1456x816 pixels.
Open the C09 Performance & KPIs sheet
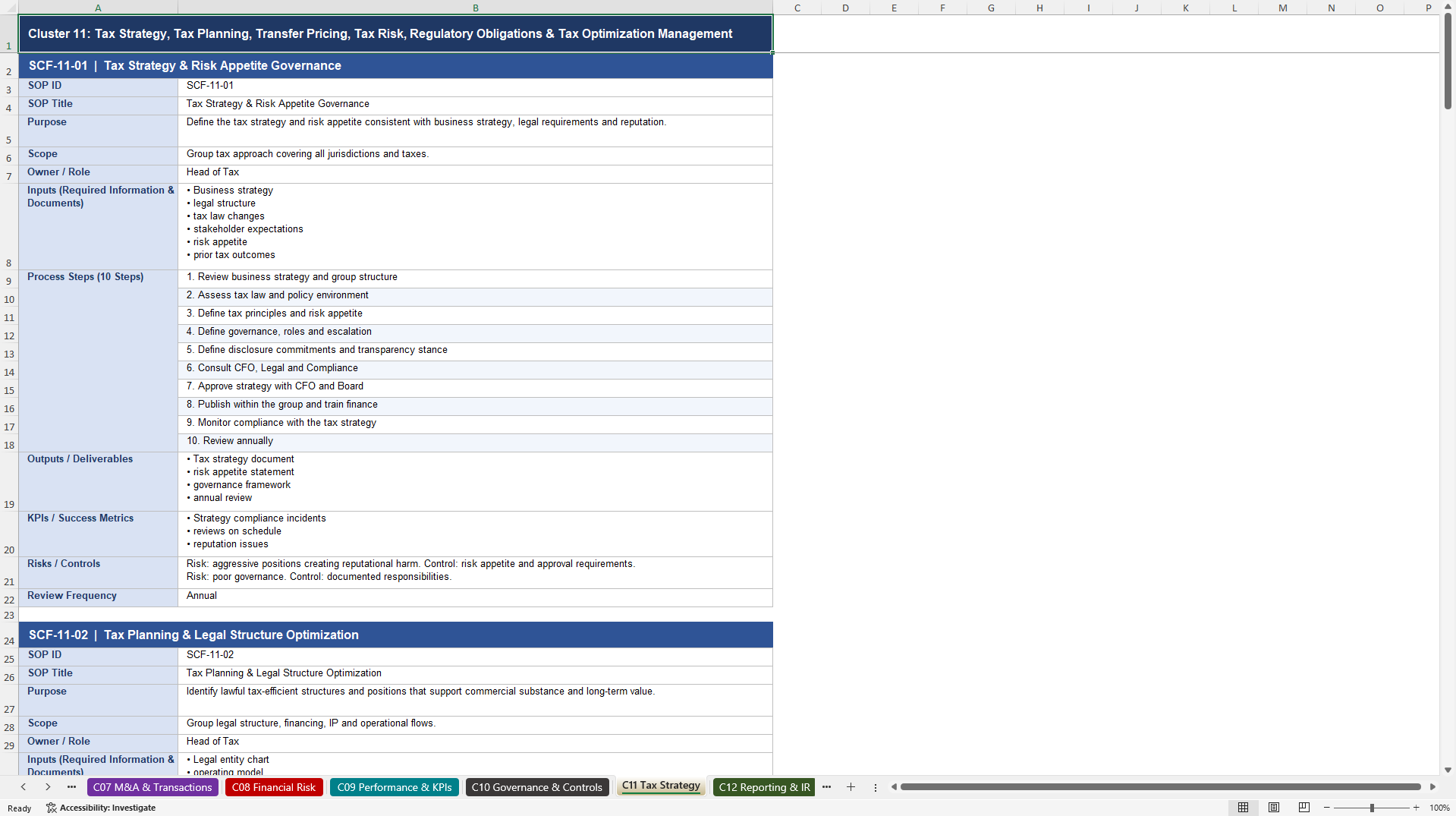[395, 787]
